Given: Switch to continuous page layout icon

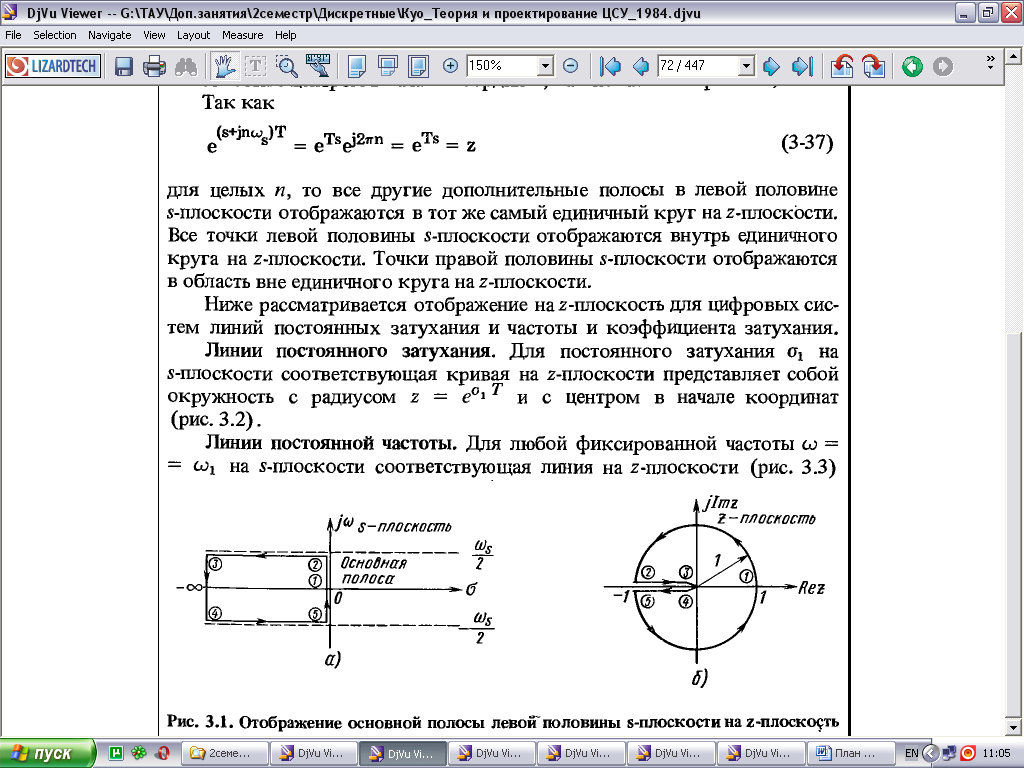Looking at the screenshot, I should tap(388, 66).
